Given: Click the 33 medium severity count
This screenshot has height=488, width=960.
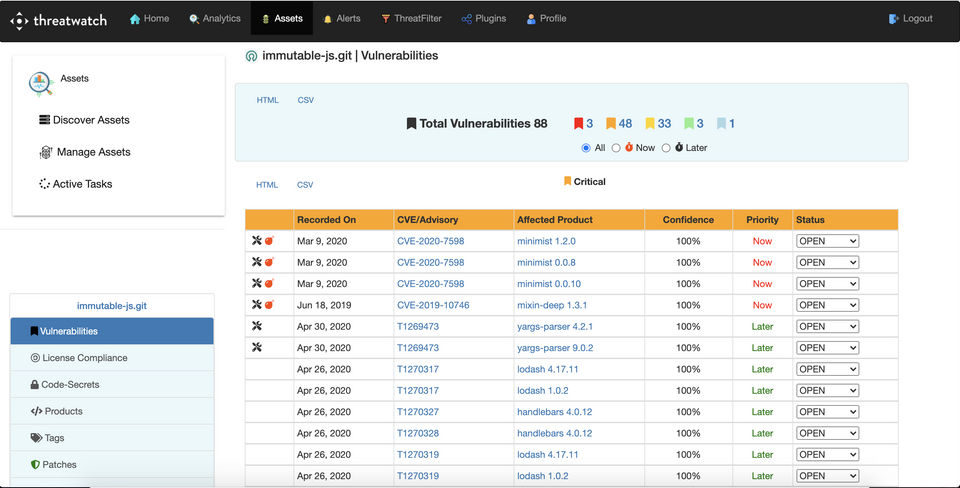Looking at the screenshot, I should click(664, 124).
